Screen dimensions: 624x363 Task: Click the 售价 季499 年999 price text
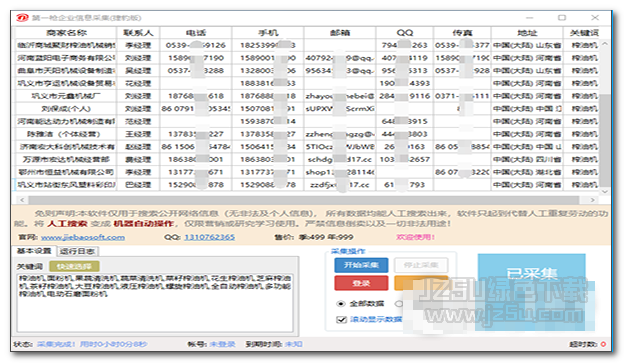pos(314,237)
